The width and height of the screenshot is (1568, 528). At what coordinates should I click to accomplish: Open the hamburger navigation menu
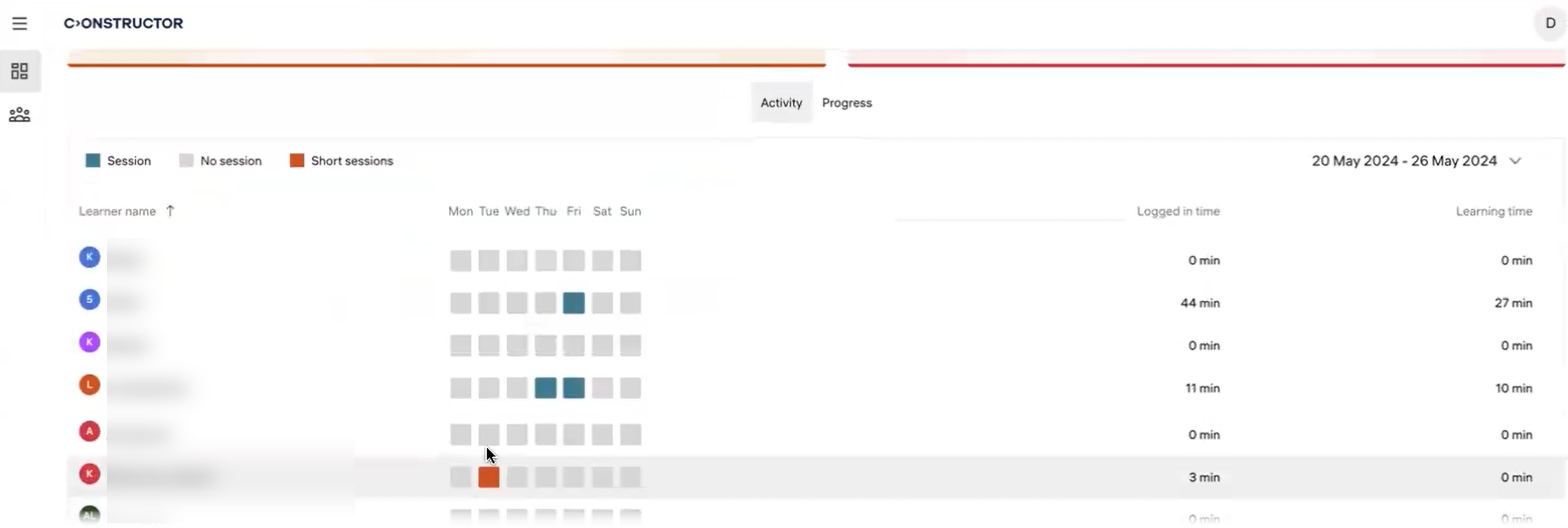pyautogui.click(x=19, y=24)
